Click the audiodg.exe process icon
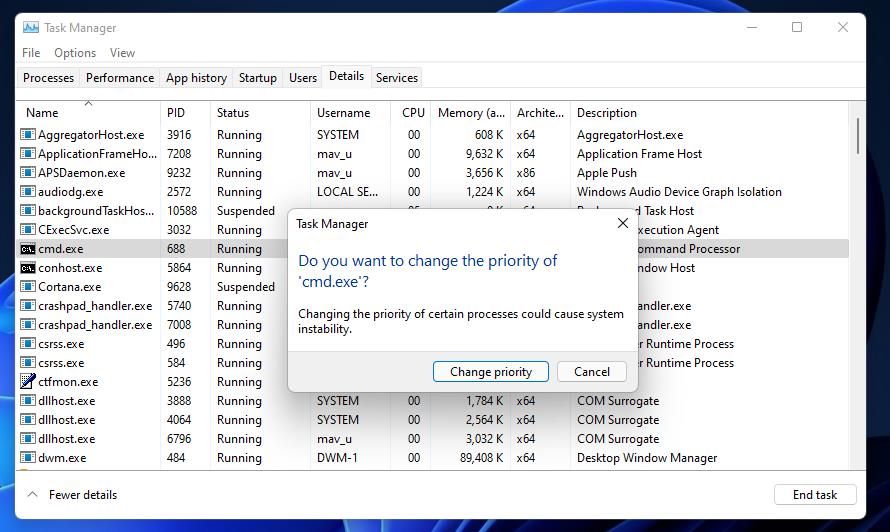This screenshot has height=532, width=890. coord(28,192)
